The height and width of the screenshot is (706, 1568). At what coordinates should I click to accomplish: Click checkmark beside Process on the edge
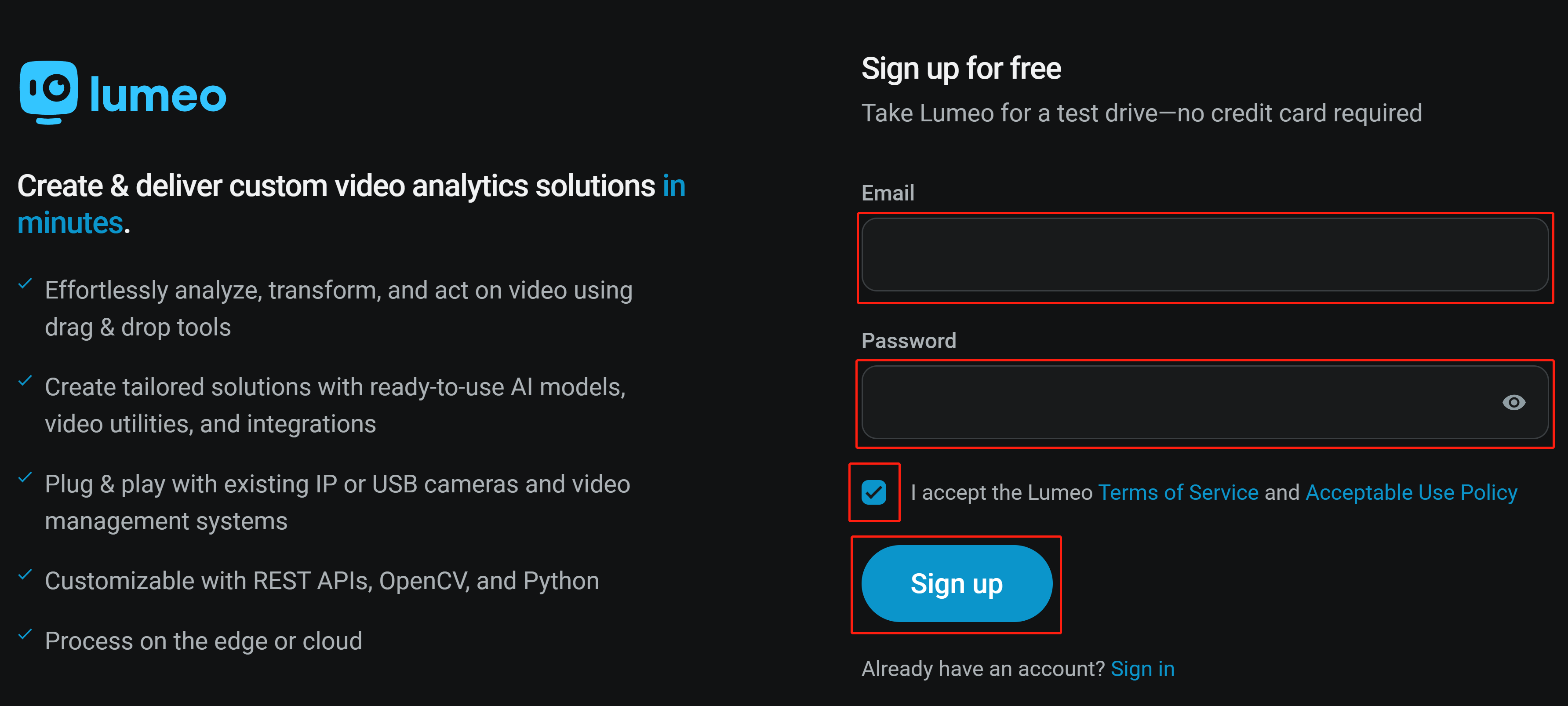pyautogui.click(x=25, y=634)
